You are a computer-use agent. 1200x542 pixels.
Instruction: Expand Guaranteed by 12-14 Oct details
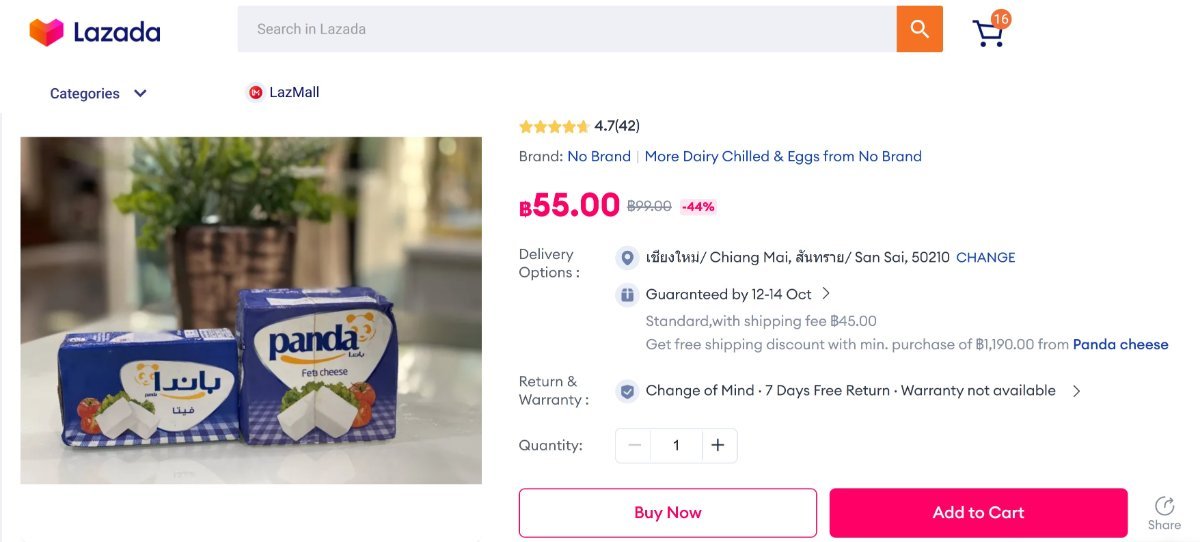pos(826,294)
